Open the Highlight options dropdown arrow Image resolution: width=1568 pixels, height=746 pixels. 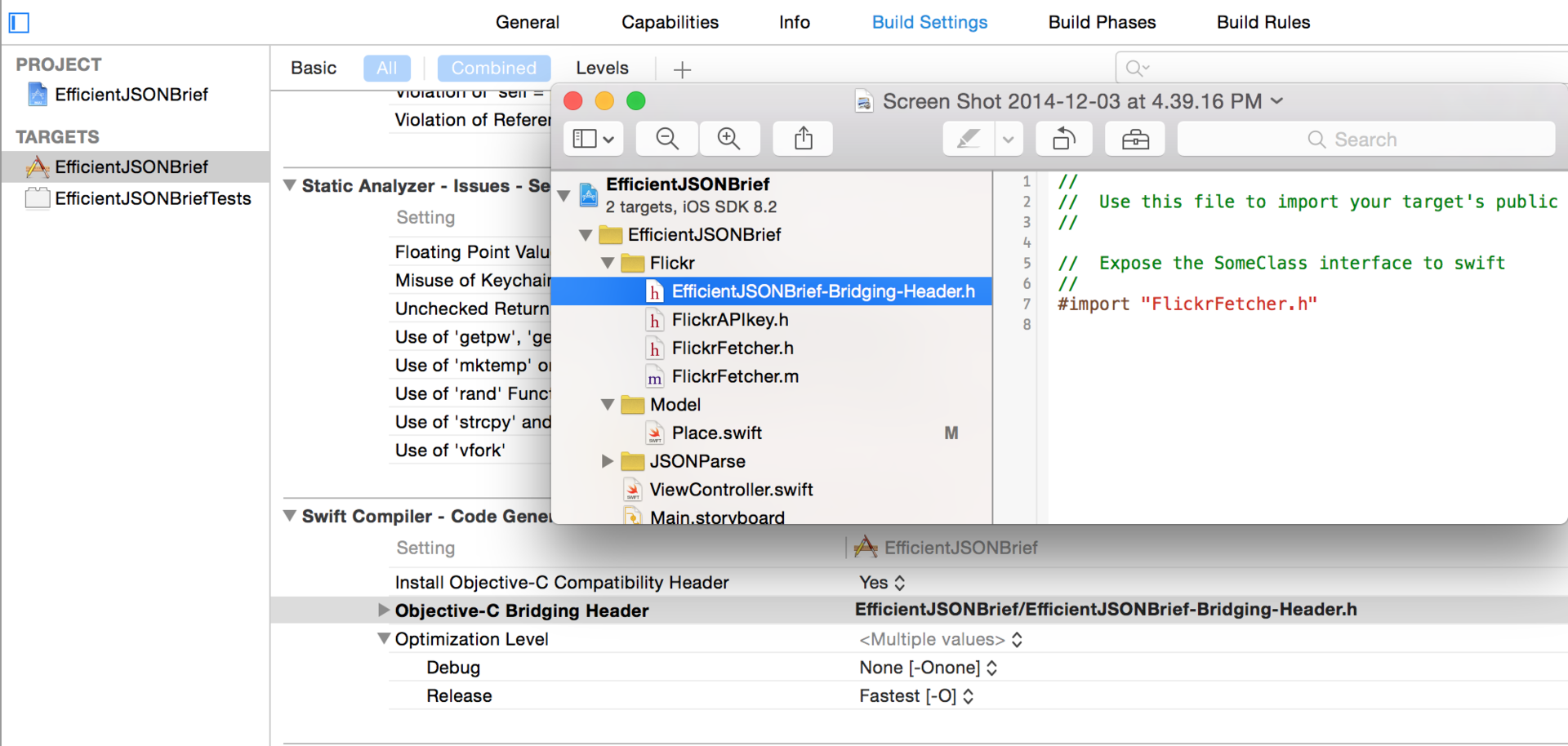click(x=1009, y=139)
